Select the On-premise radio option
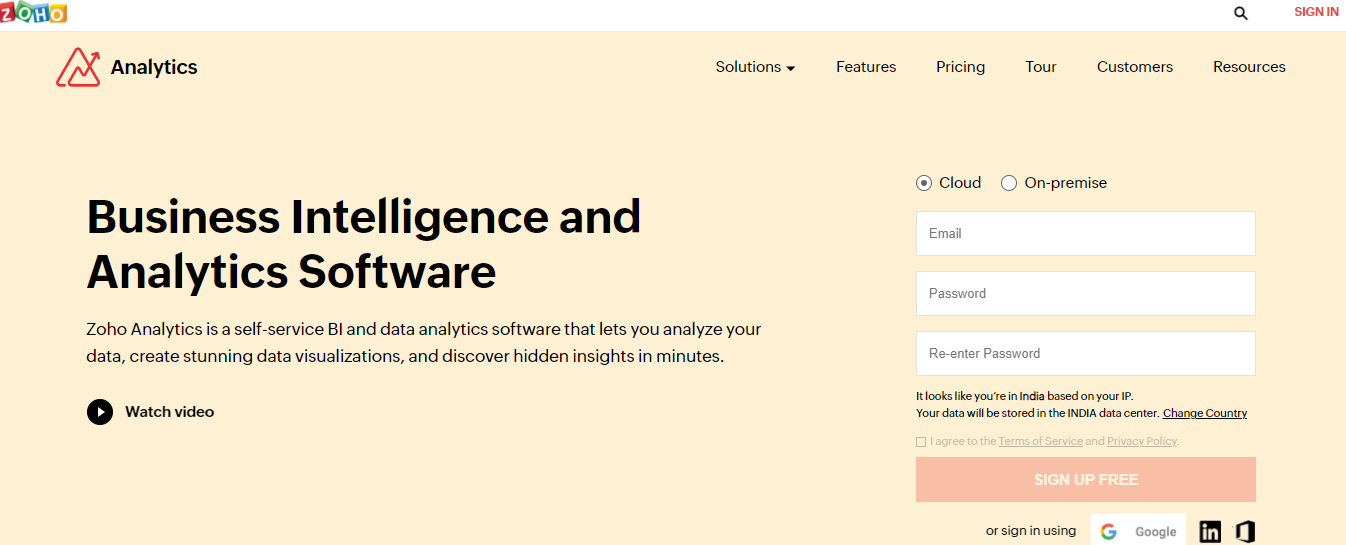1346x545 pixels. pyautogui.click(x=1009, y=183)
